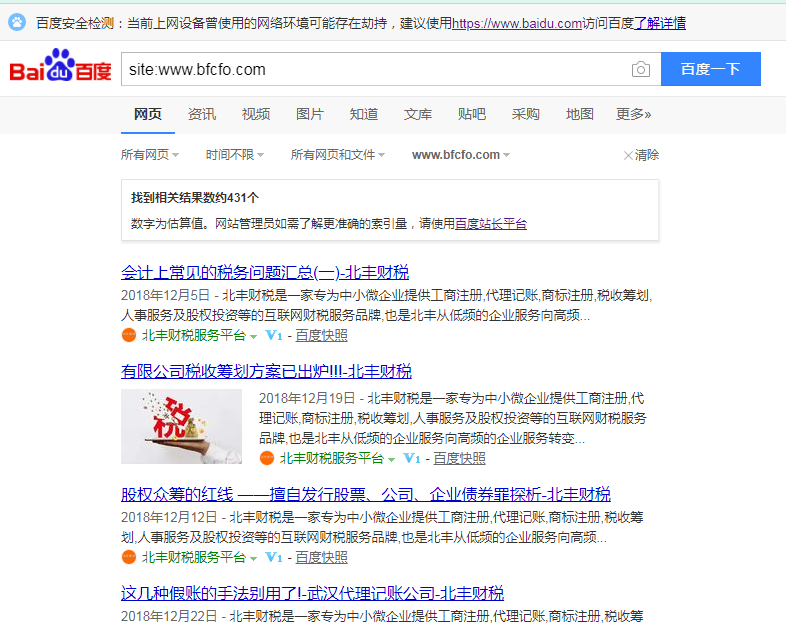Expand arrow next to 北丰财税服务平台 in 股权众筹 result
Image resolution: width=786 pixels, height=623 pixels.
coord(254,559)
